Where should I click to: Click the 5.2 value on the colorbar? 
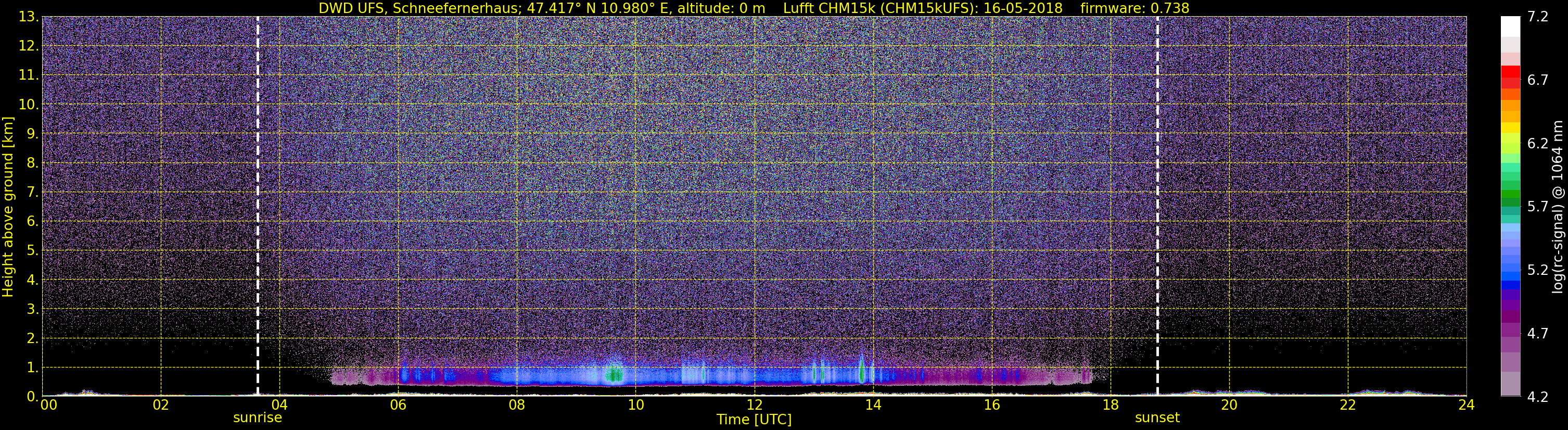(x=1538, y=270)
